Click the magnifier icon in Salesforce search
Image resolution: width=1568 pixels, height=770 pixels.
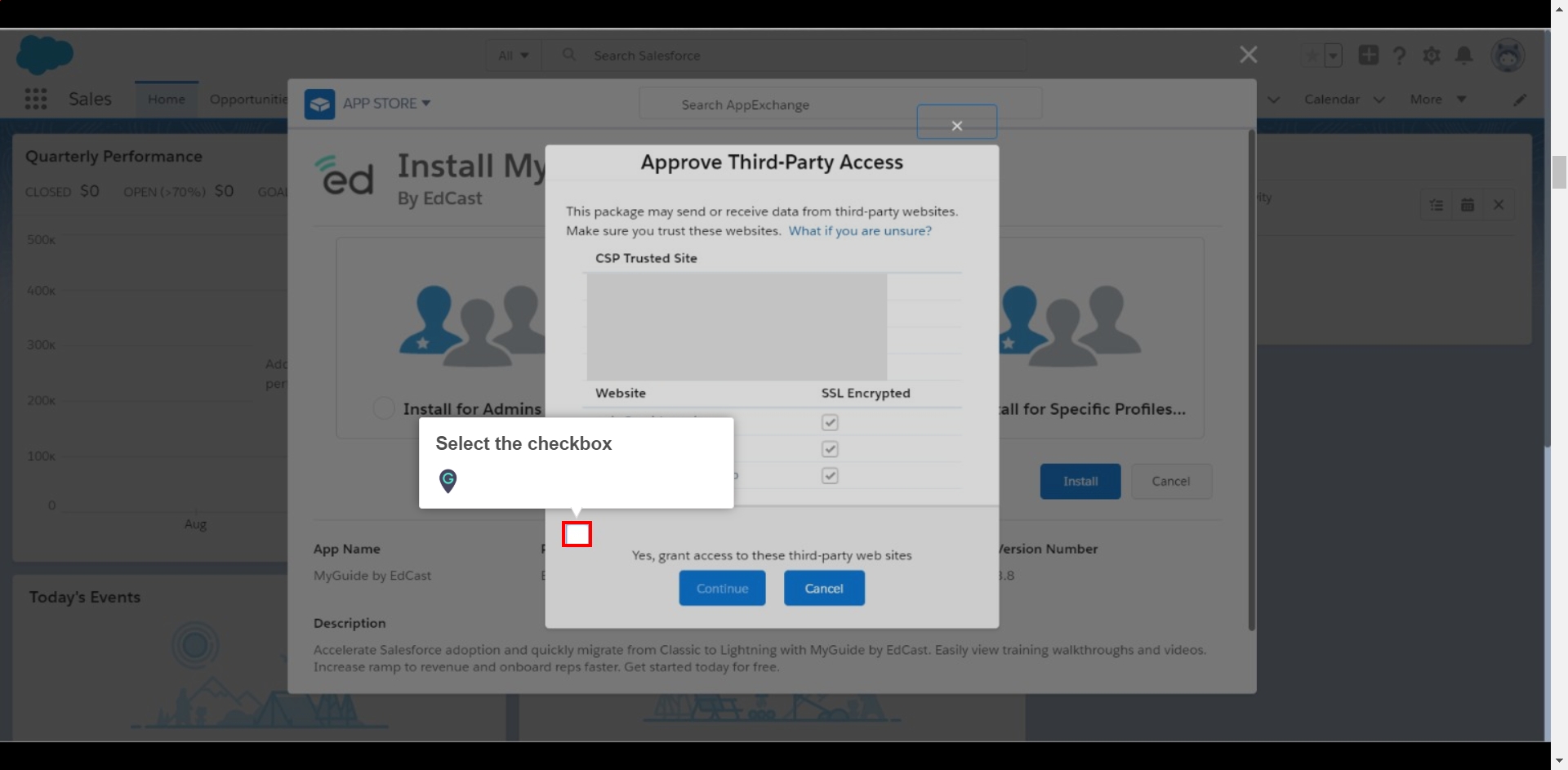569,55
